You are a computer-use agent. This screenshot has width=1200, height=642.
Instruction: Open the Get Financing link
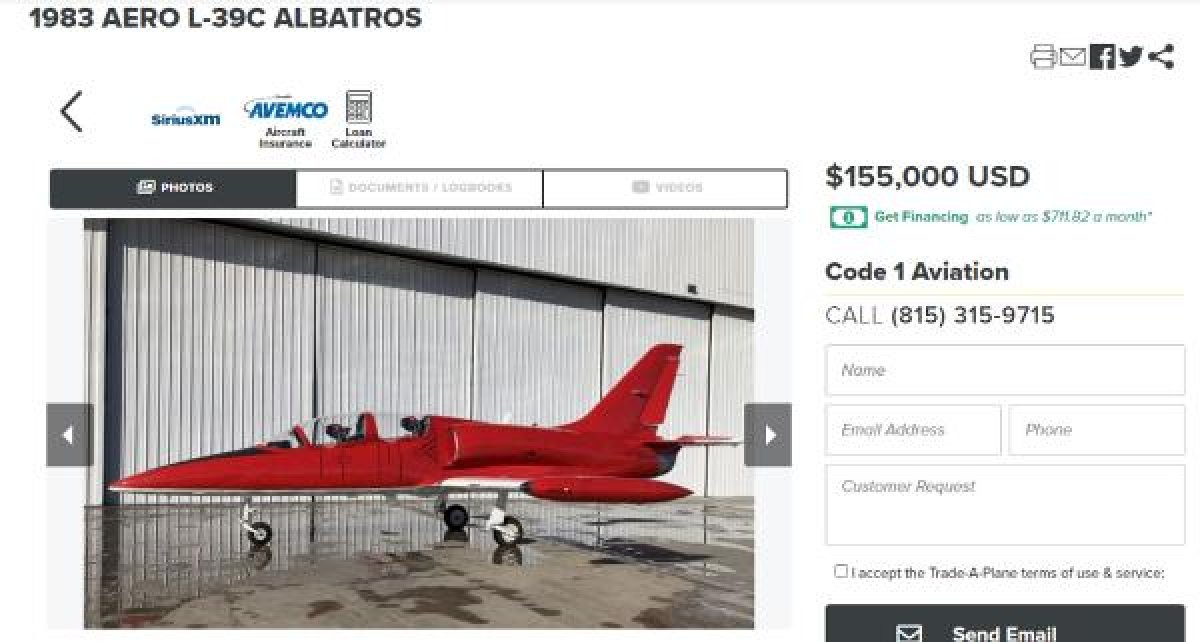click(x=921, y=216)
